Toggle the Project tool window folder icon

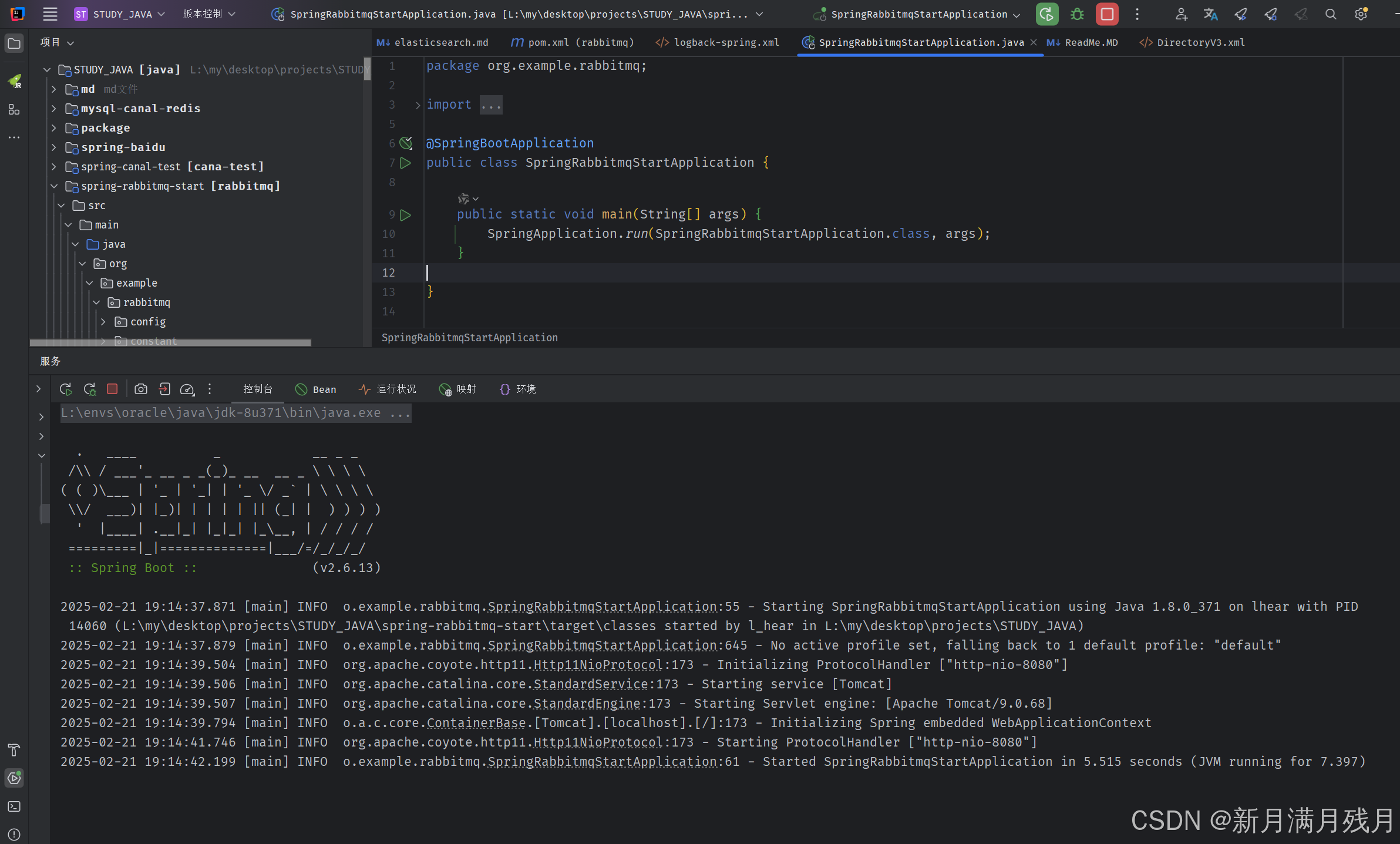coord(14,43)
